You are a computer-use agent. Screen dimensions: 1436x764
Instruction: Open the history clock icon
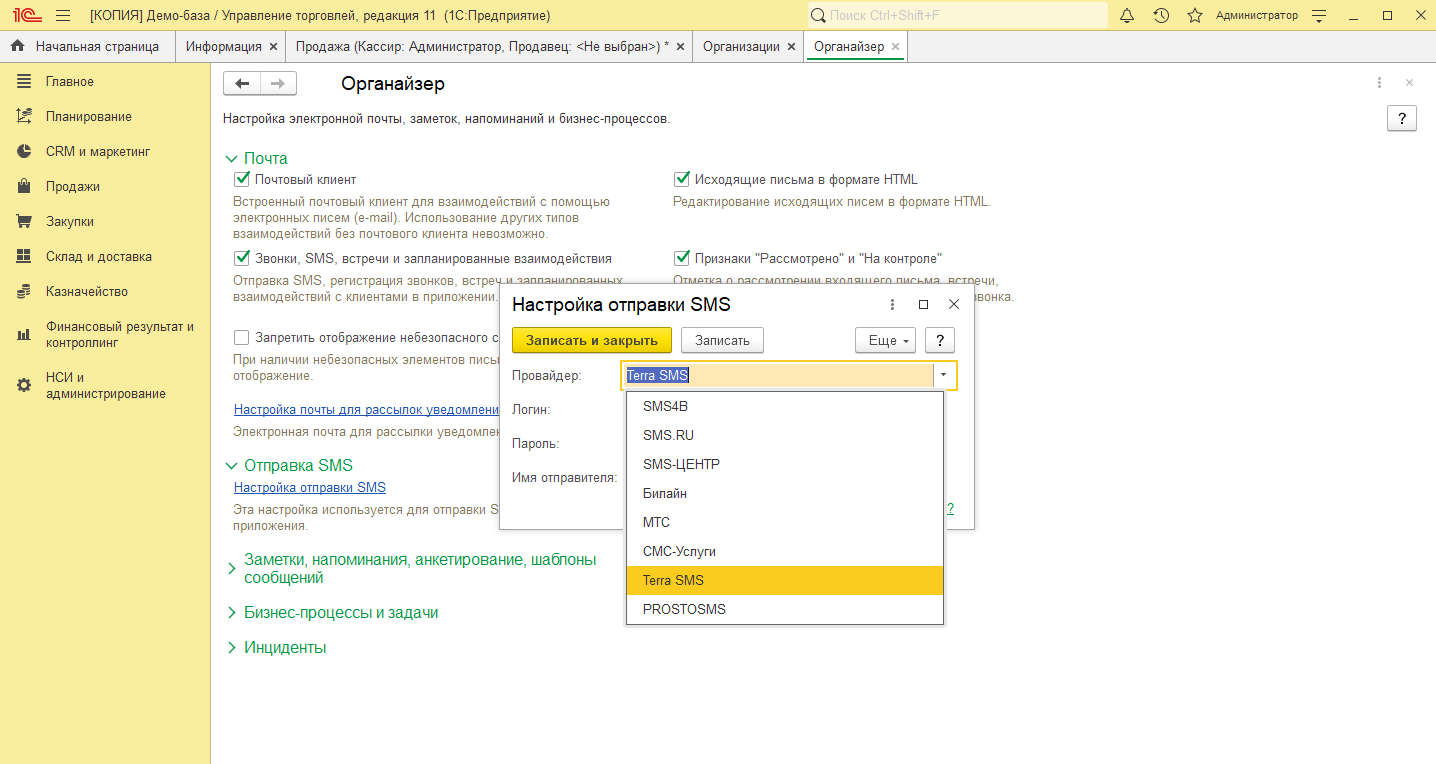[x=1161, y=15]
